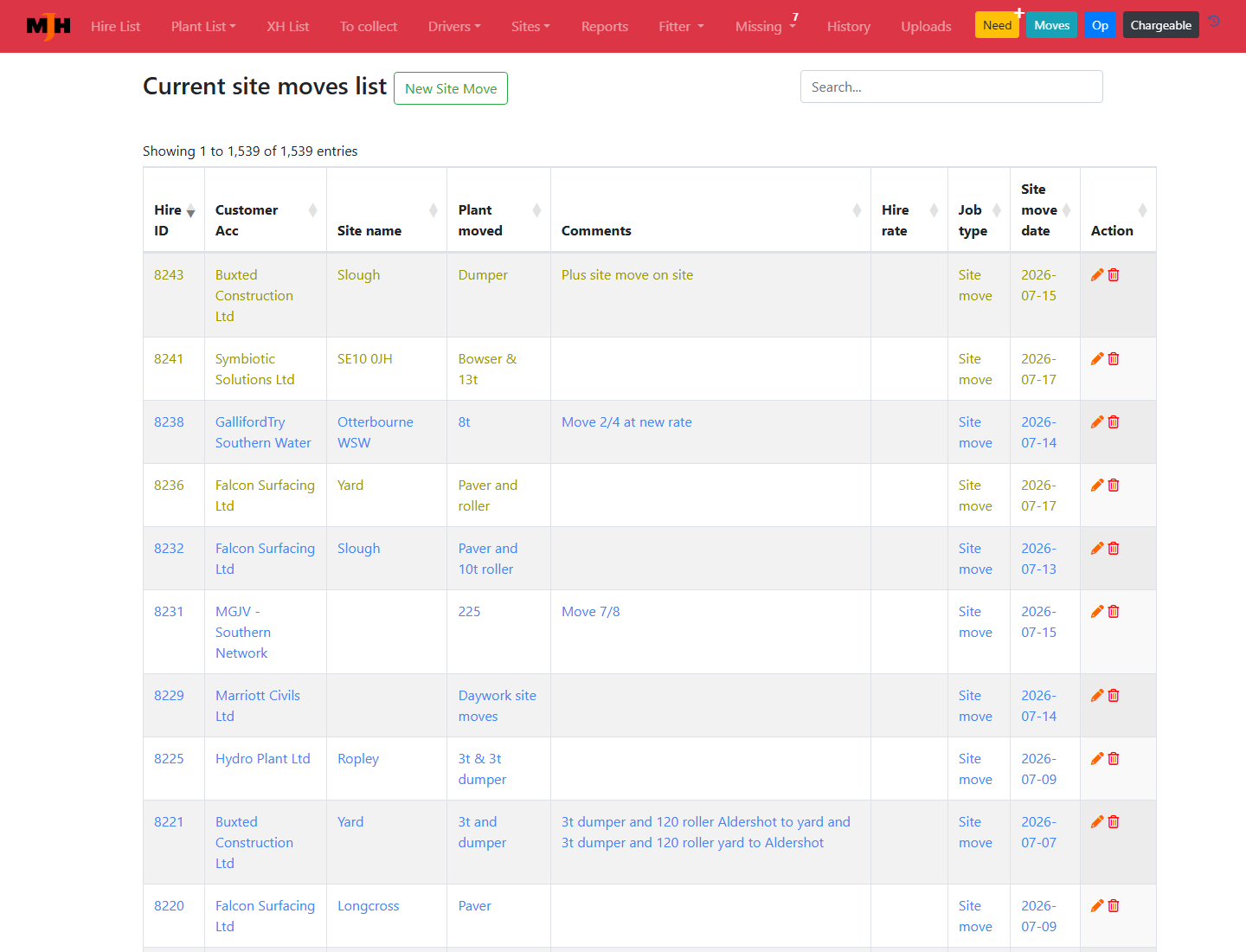Delete hire 8229 with trash icon

[1114, 695]
